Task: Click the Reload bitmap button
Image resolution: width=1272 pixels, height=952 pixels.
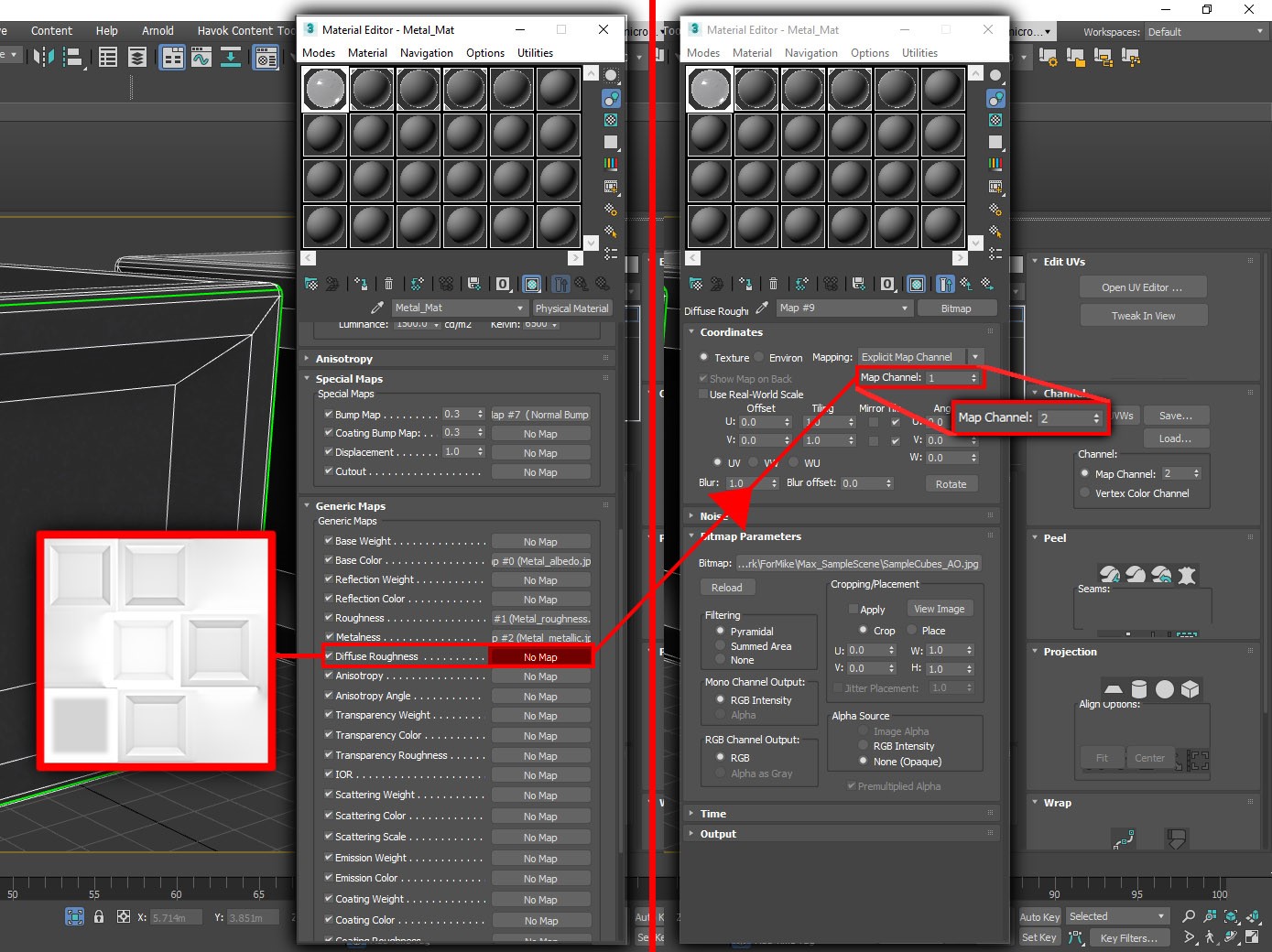Action: [x=727, y=587]
